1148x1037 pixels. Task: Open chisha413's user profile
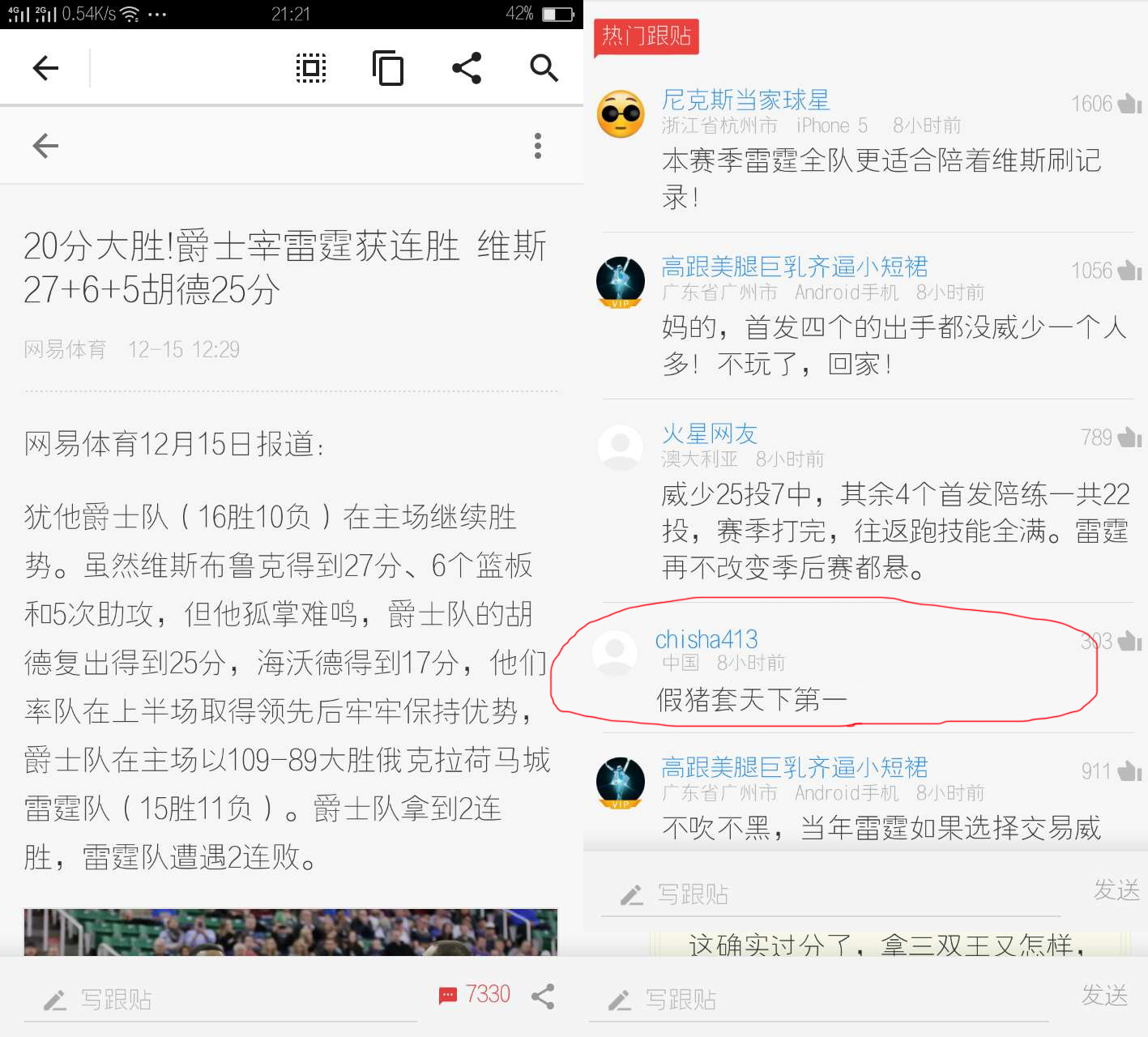pyautogui.click(x=707, y=638)
